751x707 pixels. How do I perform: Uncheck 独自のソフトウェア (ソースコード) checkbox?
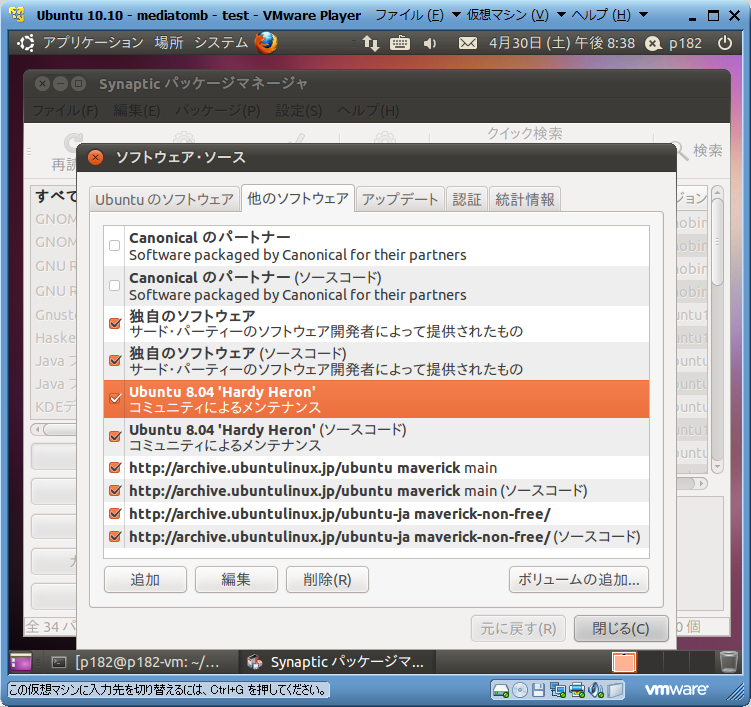point(114,360)
